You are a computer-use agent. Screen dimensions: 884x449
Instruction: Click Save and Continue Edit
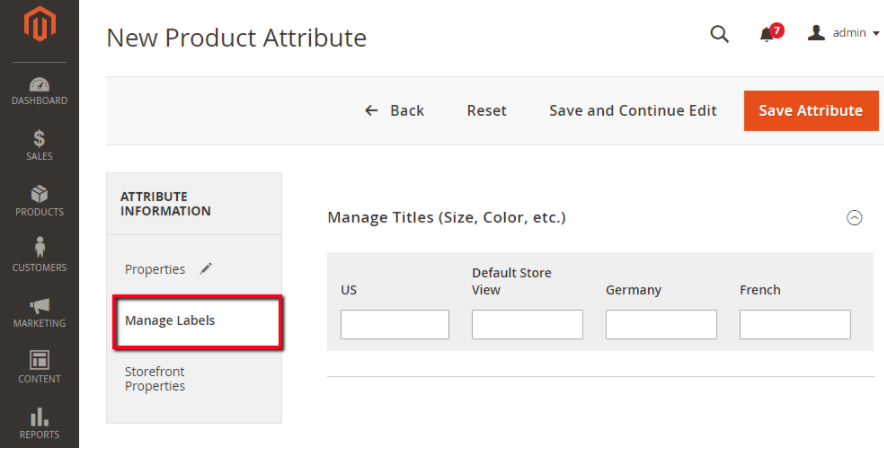(x=632, y=111)
